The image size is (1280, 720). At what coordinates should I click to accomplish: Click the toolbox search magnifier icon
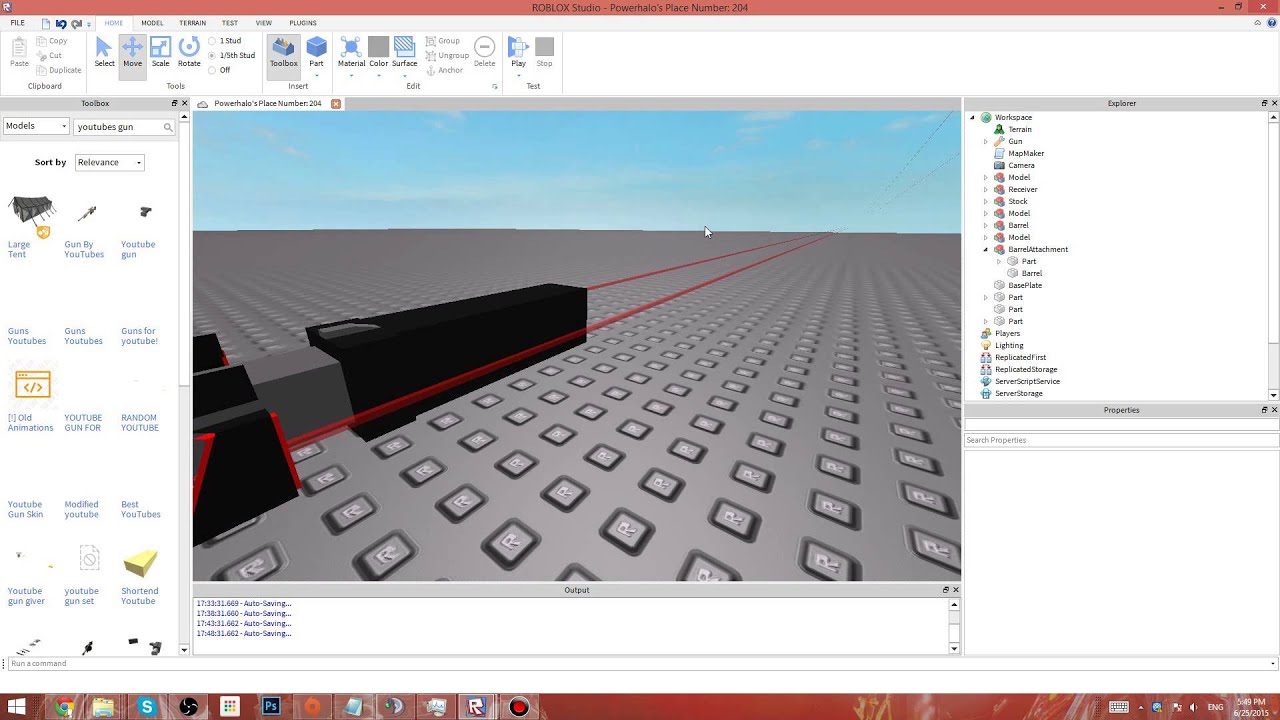coord(168,127)
